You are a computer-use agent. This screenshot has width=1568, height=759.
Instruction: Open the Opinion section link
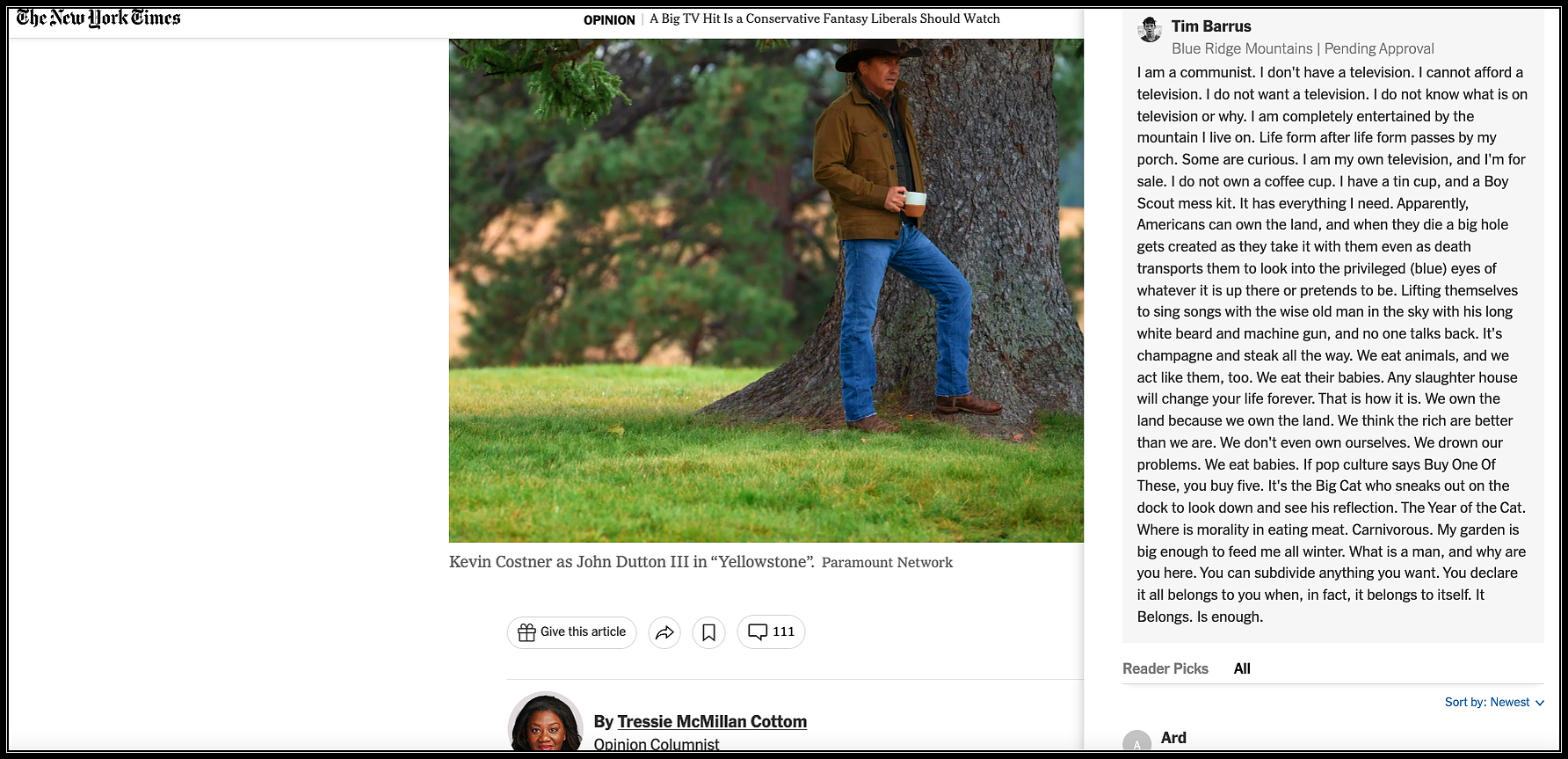[609, 19]
